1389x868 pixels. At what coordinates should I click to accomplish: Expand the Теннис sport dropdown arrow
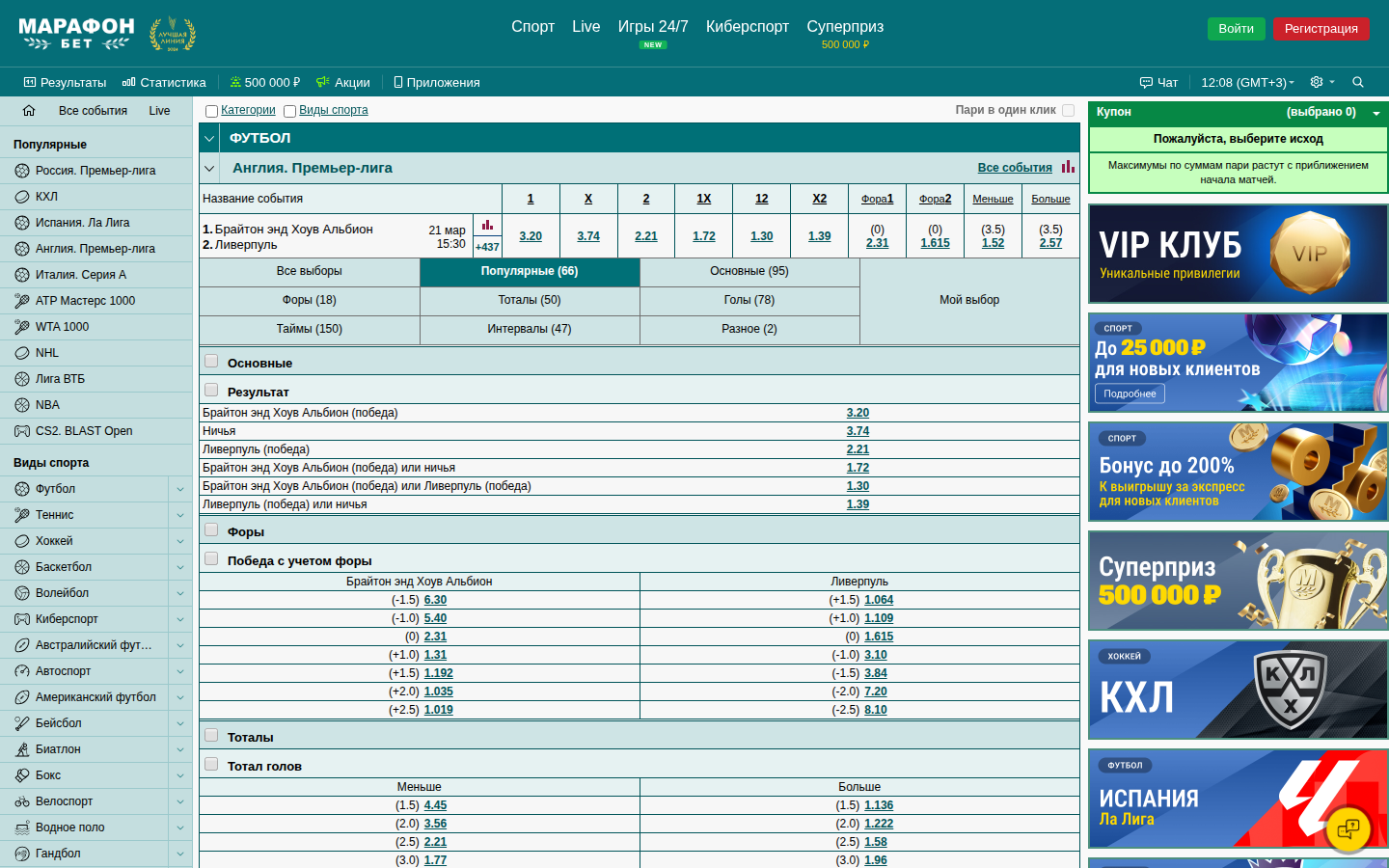click(180, 515)
